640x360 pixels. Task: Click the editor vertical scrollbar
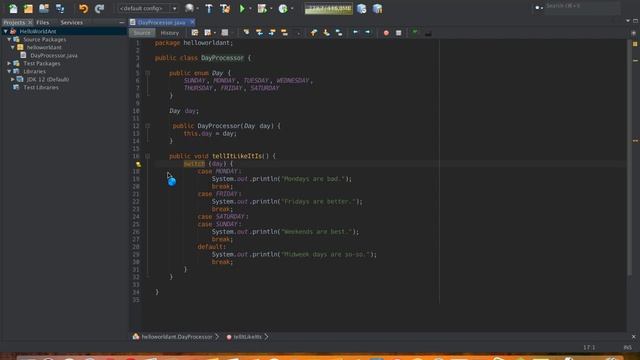tap(629, 157)
